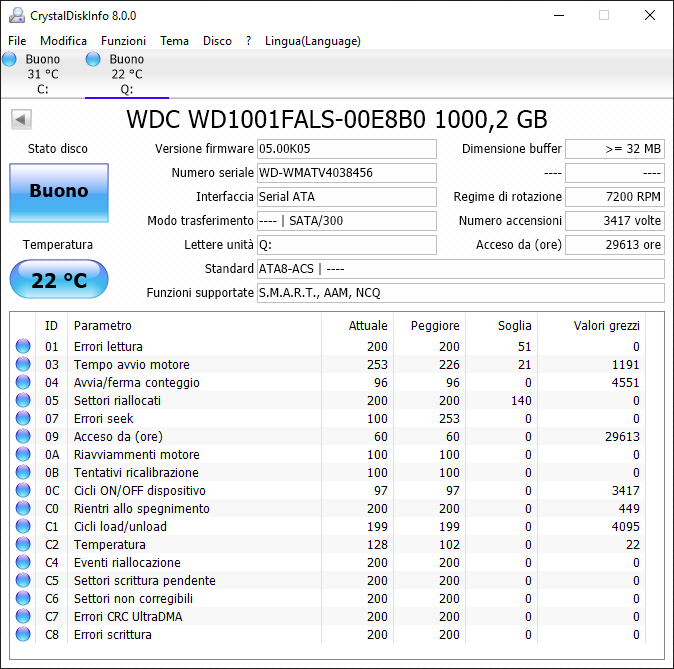Click raw value 449 in Rientri allo spegnimento row
Image resolution: width=674 pixels, height=669 pixels.
coord(629,509)
